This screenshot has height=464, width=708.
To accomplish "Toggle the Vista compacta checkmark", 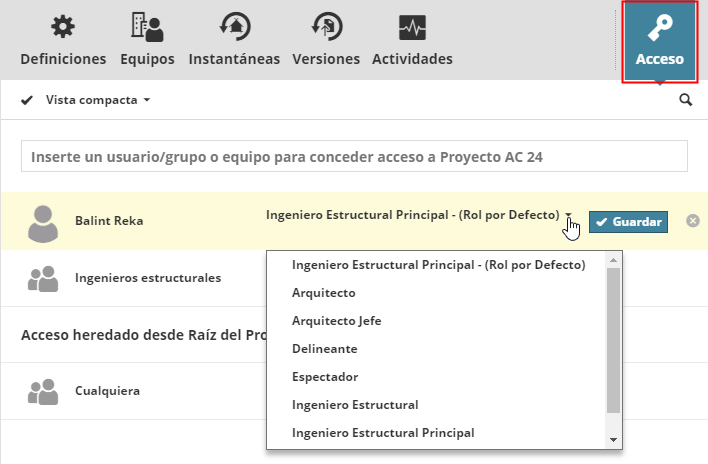I will tap(27, 100).
